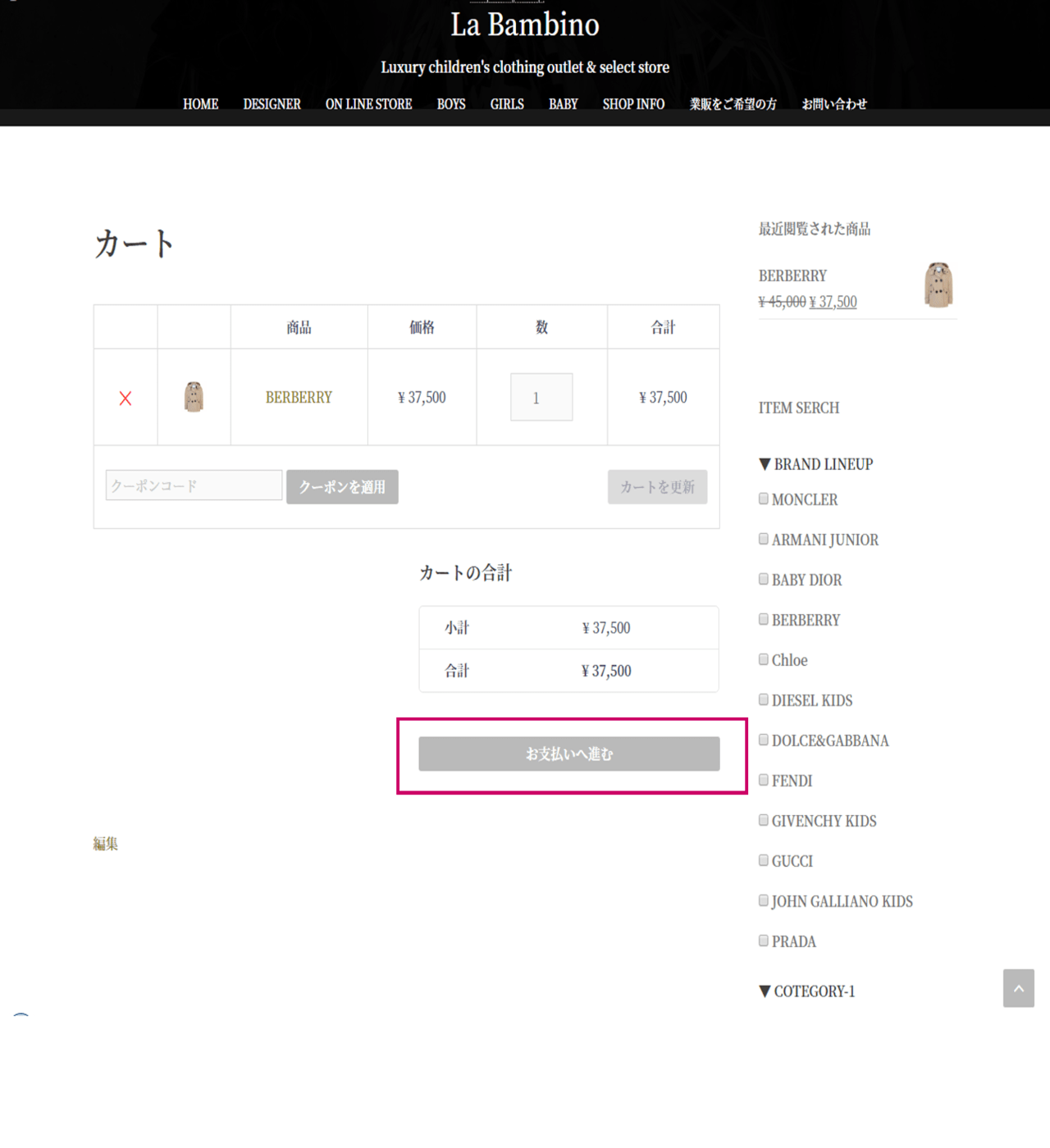Check the JOHN GALLIANO KIDS checkbox

click(764, 900)
